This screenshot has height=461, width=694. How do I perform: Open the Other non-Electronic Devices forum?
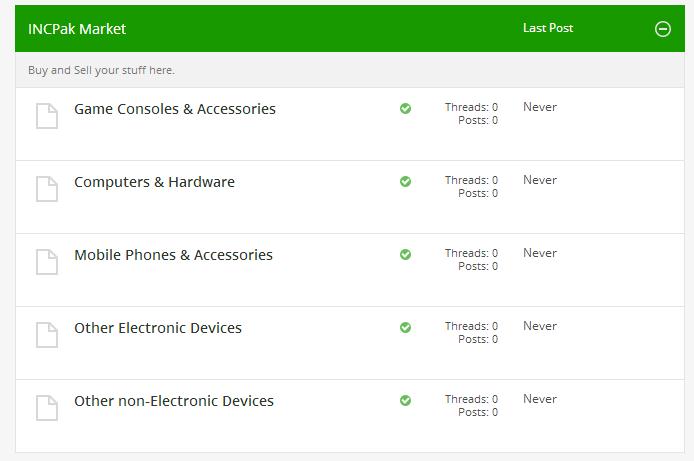tap(174, 401)
